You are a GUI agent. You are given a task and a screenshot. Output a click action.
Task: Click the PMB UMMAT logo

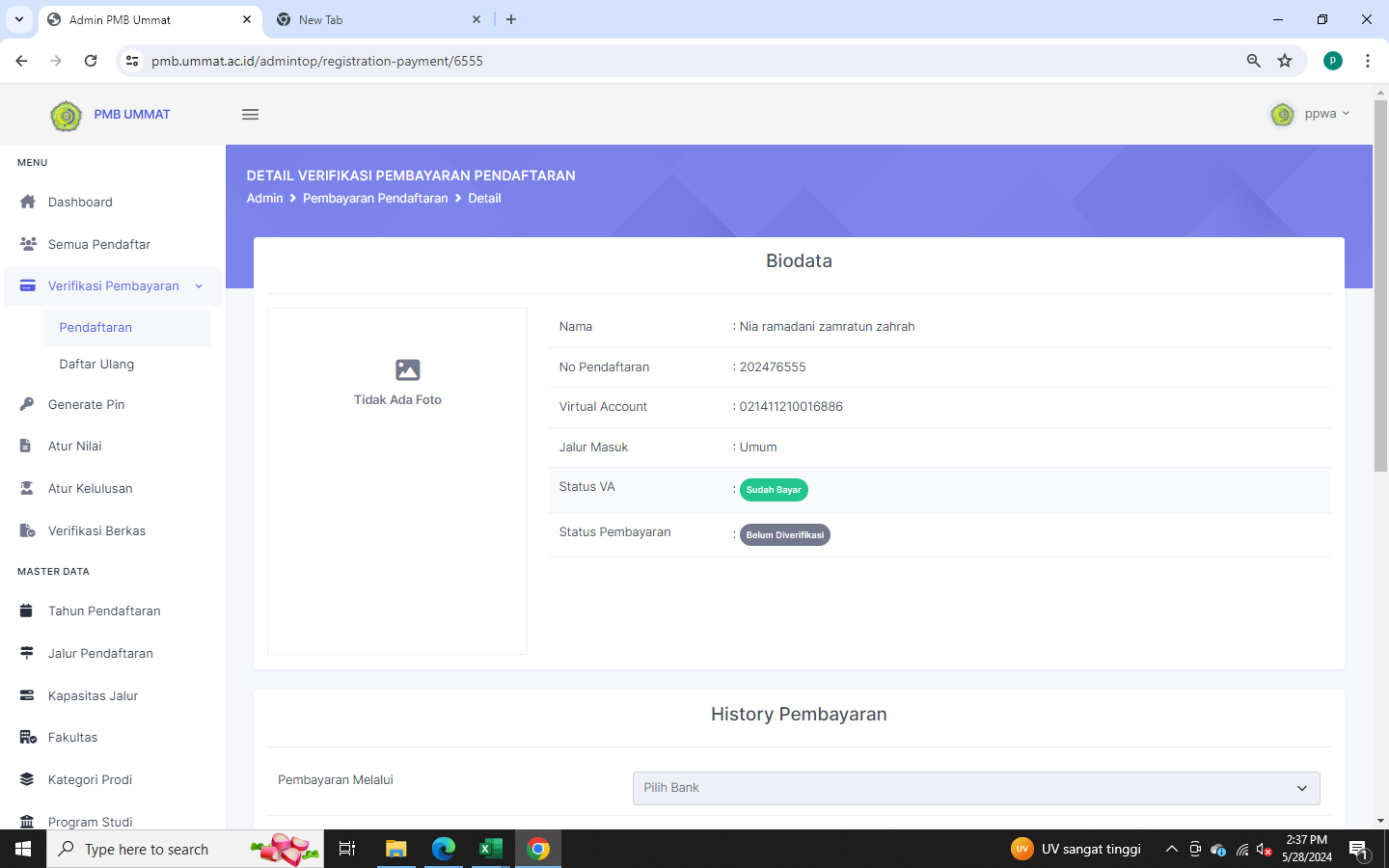coord(67,115)
